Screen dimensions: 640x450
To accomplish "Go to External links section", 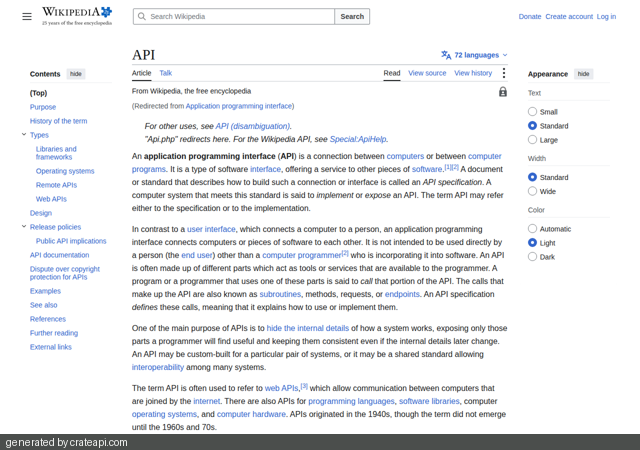I will coord(51,347).
